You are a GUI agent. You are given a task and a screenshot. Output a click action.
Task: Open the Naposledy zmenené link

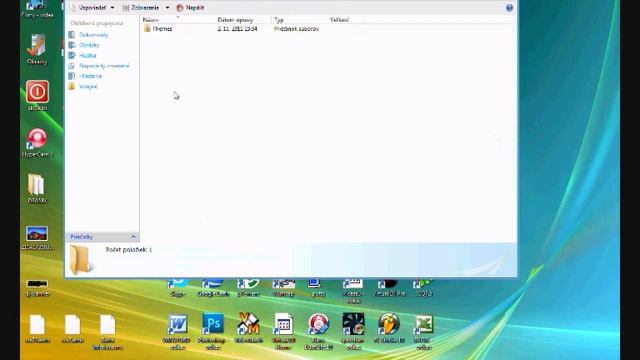tap(104, 66)
